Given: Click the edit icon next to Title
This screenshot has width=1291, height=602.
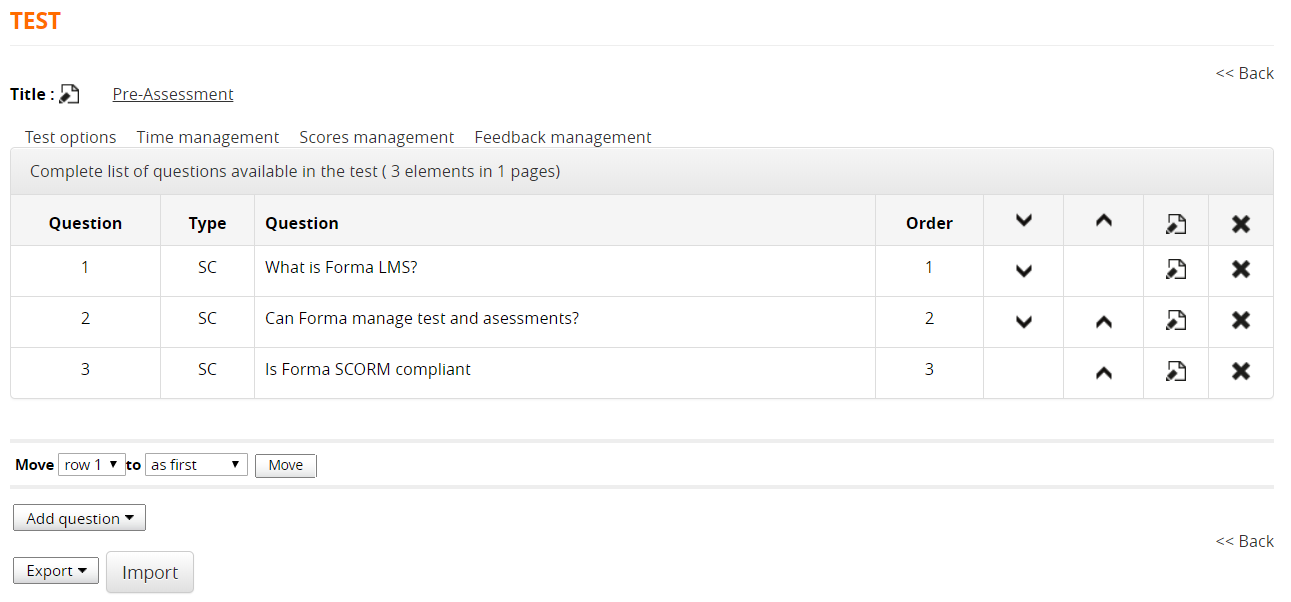Looking at the screenshot, I should [69, 94].
